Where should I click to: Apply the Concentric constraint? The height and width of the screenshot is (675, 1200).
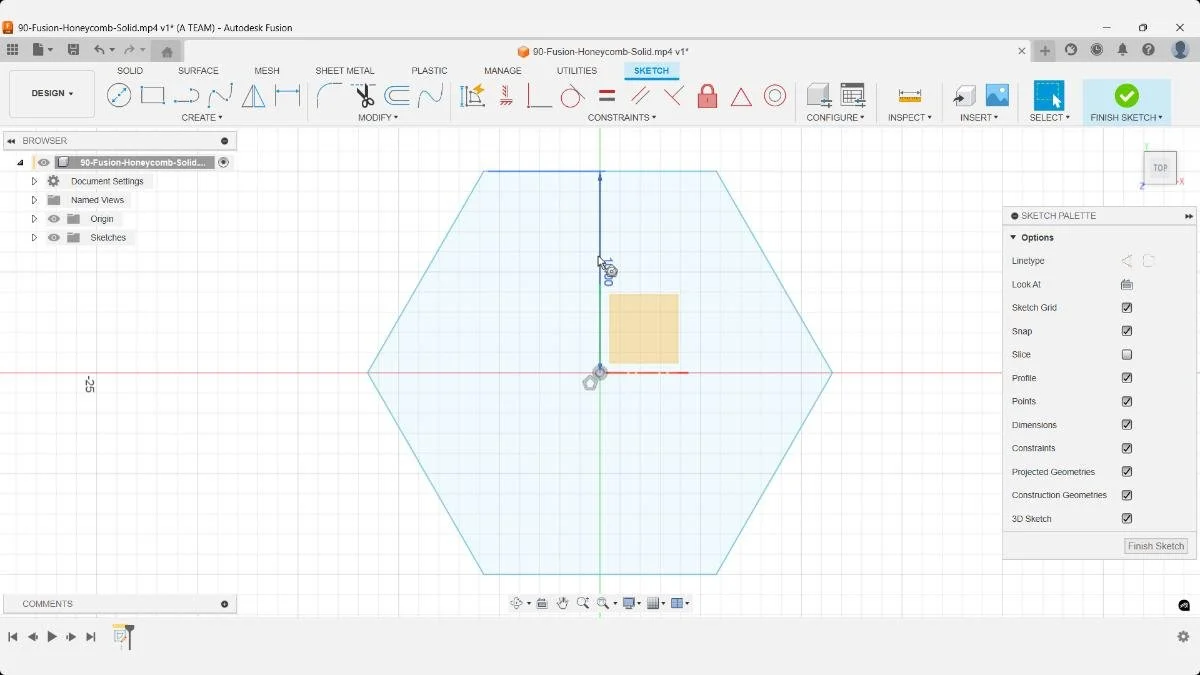[774, 95]
